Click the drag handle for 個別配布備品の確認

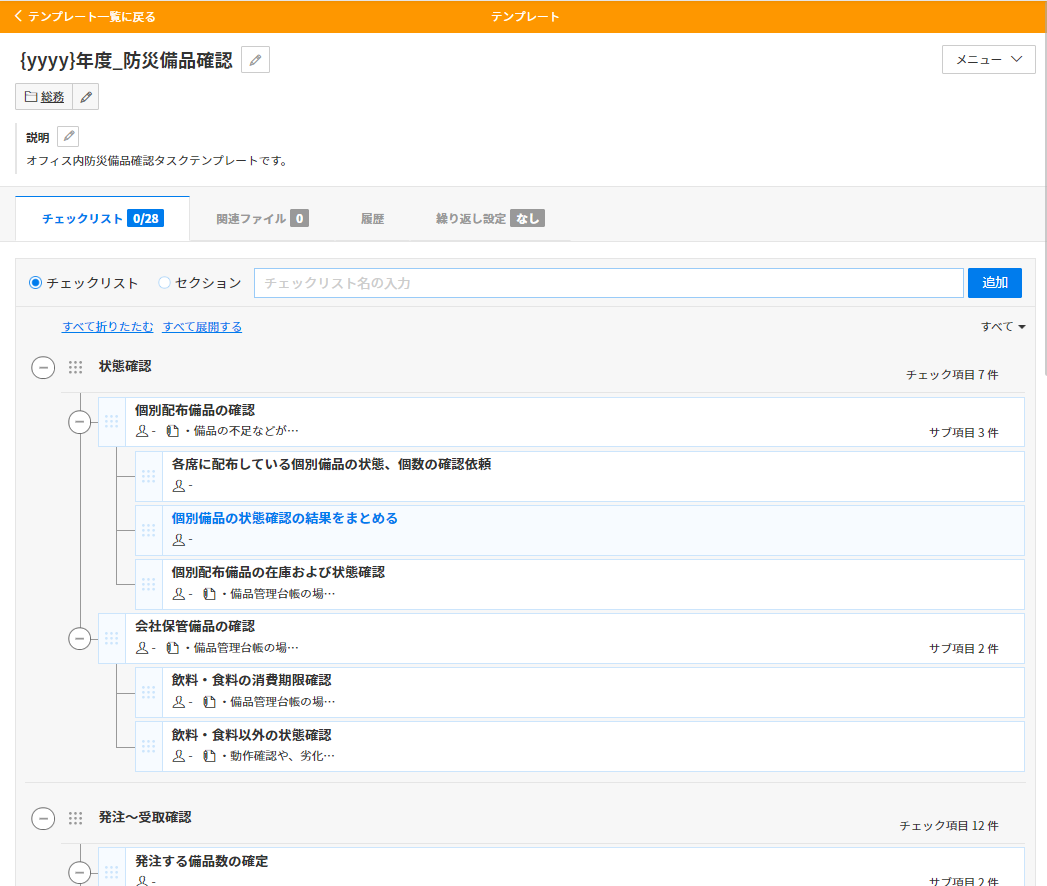(x=112, y=422)
